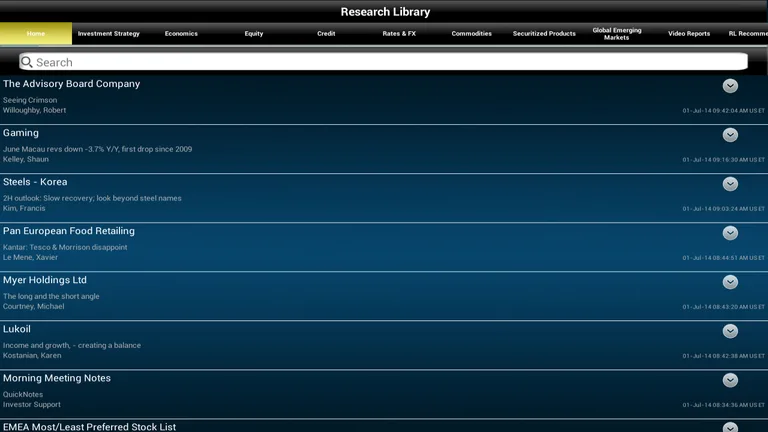Expand the Steels - Korea report
The height and width of the screenshot is (432, 768).
(730, 184)
